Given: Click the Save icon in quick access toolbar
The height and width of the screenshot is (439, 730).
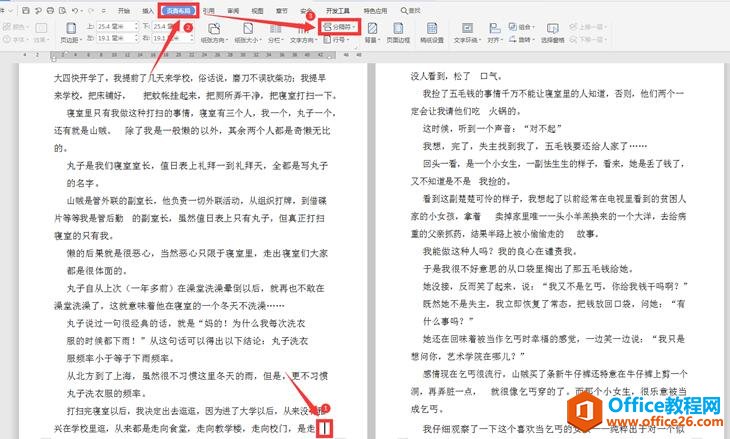Looking at the screenshot, I should pos(26,10).
